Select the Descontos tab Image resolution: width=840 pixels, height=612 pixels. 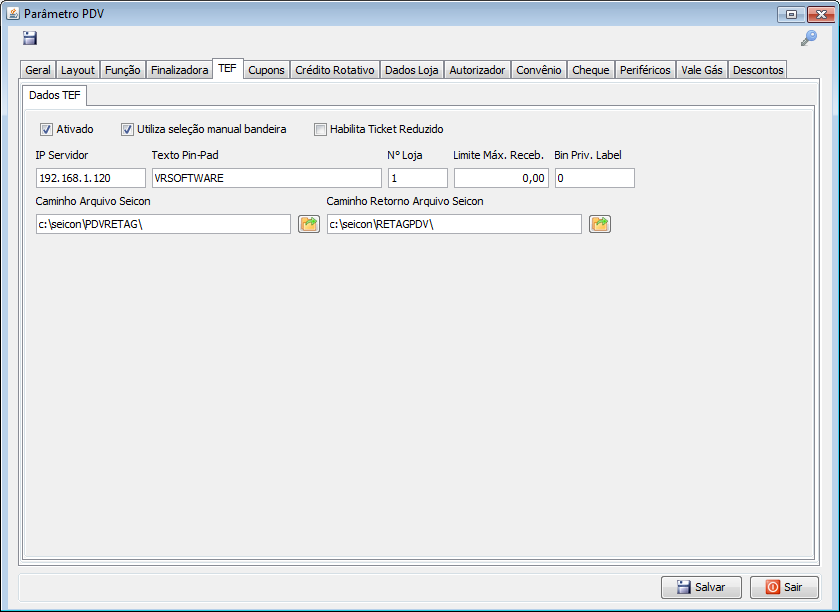point(758,70)
